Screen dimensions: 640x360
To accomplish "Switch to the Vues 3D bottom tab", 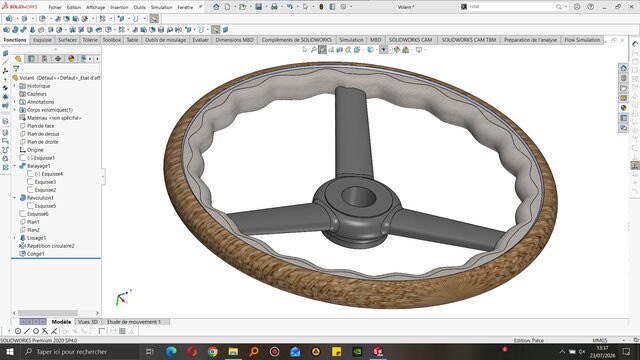I will (x=88, y=322).
